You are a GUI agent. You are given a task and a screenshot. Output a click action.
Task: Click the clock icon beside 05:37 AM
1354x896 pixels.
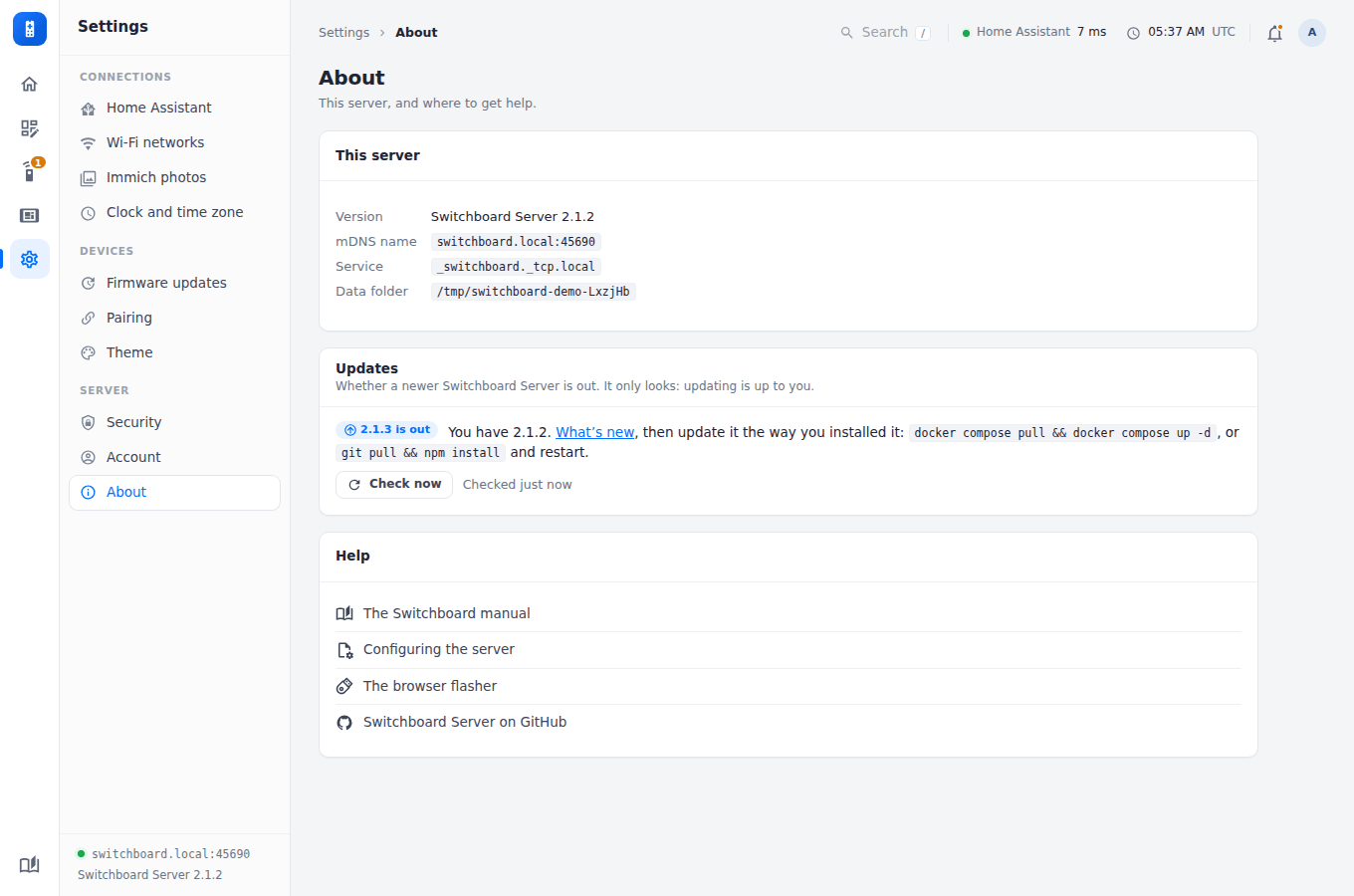coord(1133,33)
